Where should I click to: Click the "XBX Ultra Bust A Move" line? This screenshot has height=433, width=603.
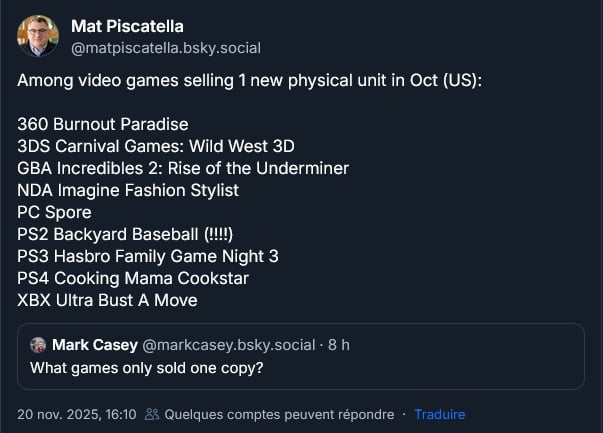click(107, 300)
